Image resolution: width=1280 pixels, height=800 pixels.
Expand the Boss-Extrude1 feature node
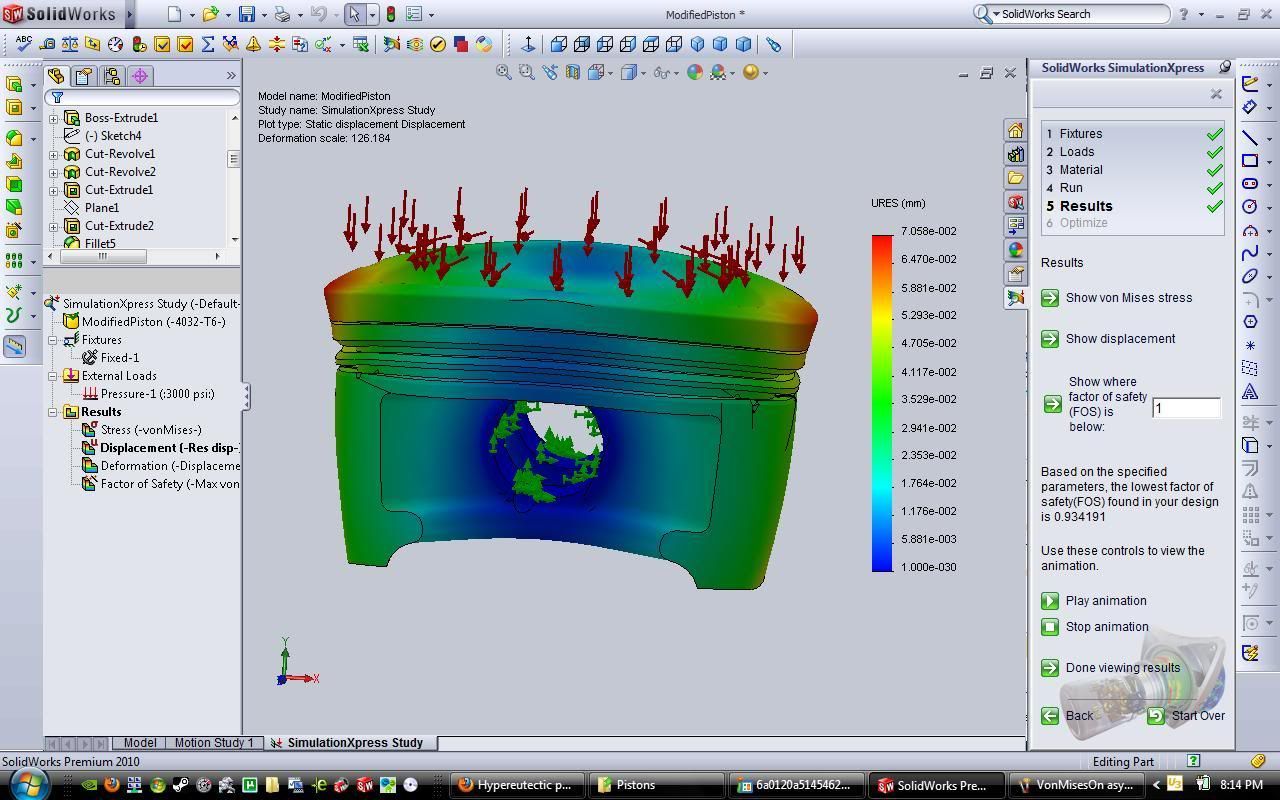(x=54, y=118)
